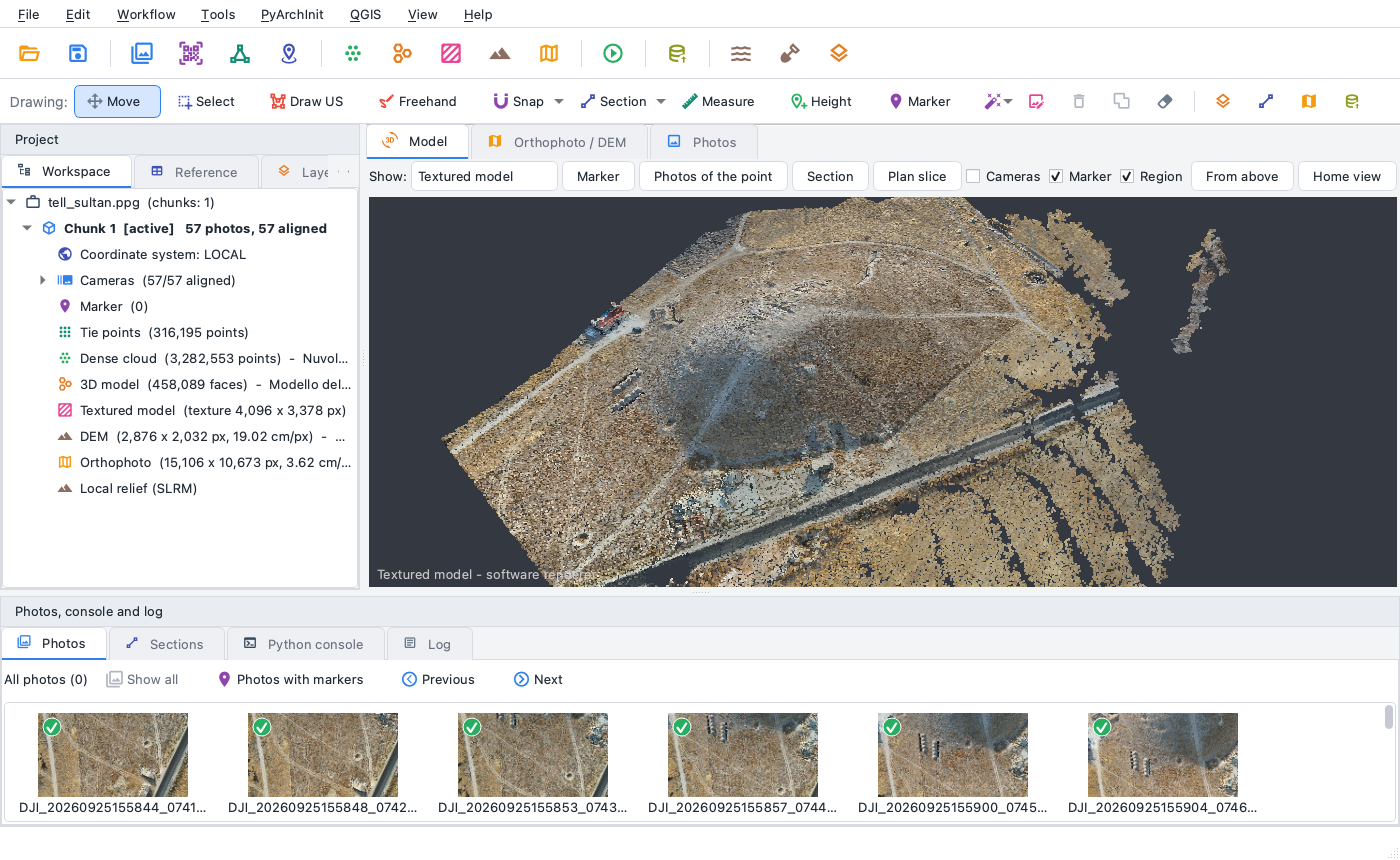Open the PyArchInit menu

pyautogui.click(x=293, y=14)
